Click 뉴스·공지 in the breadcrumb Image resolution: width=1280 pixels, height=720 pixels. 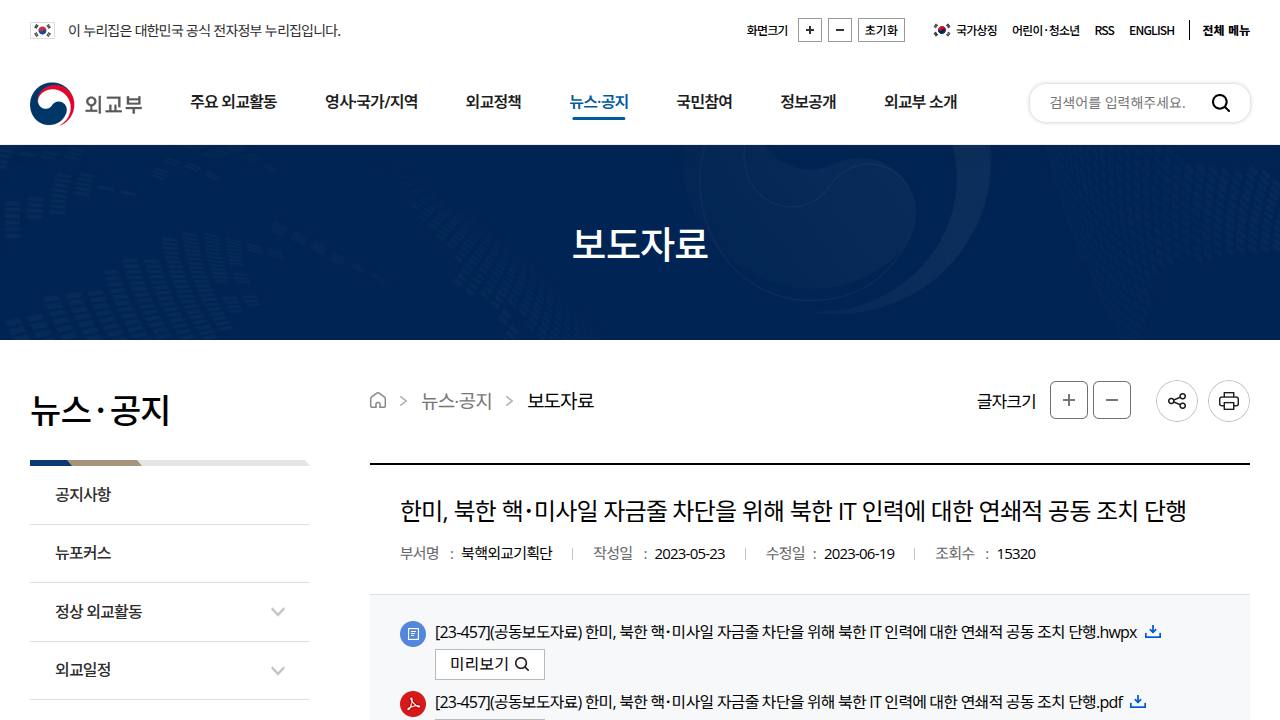457,401
